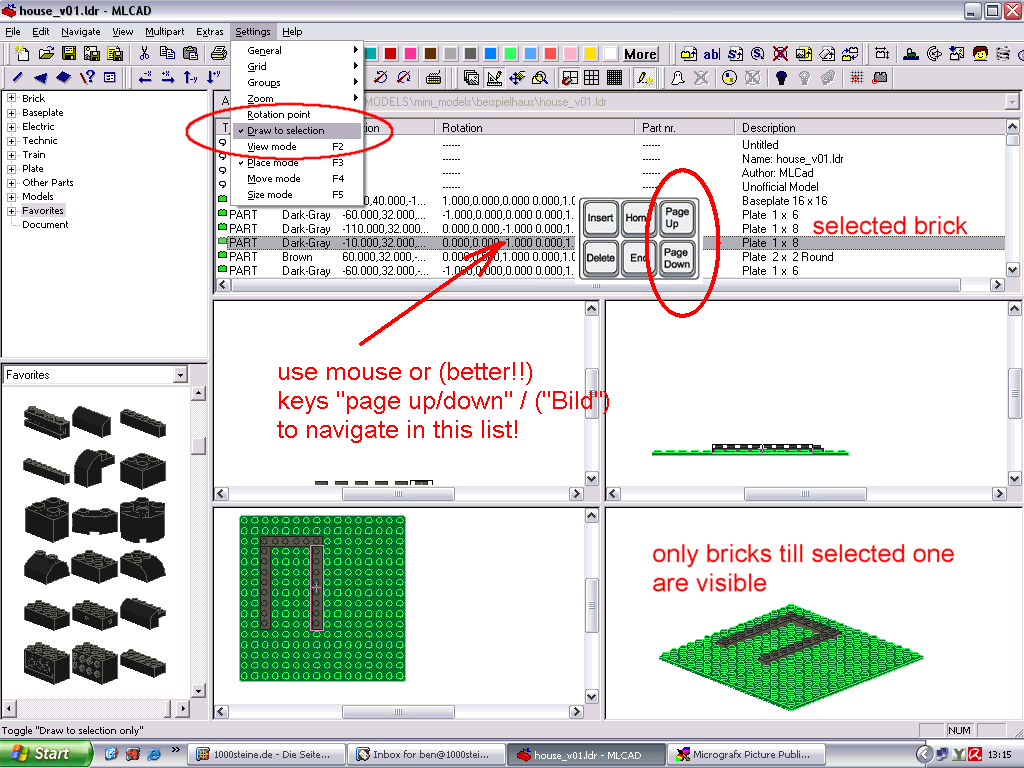This screenshot has height=768, width=1024.
Task: Click the minifig generator head icon
Action: tap(980, 54)
